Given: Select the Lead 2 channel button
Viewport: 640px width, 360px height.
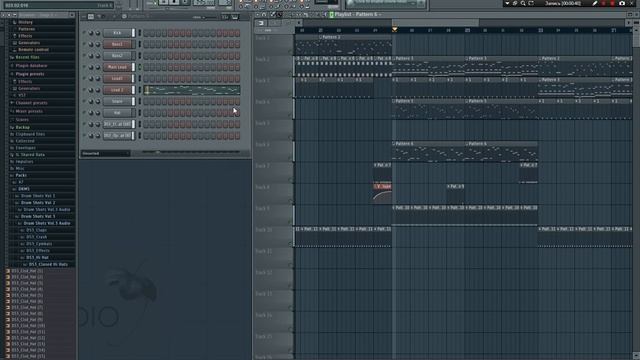Looking at the screenshot, I should [117, 90].
